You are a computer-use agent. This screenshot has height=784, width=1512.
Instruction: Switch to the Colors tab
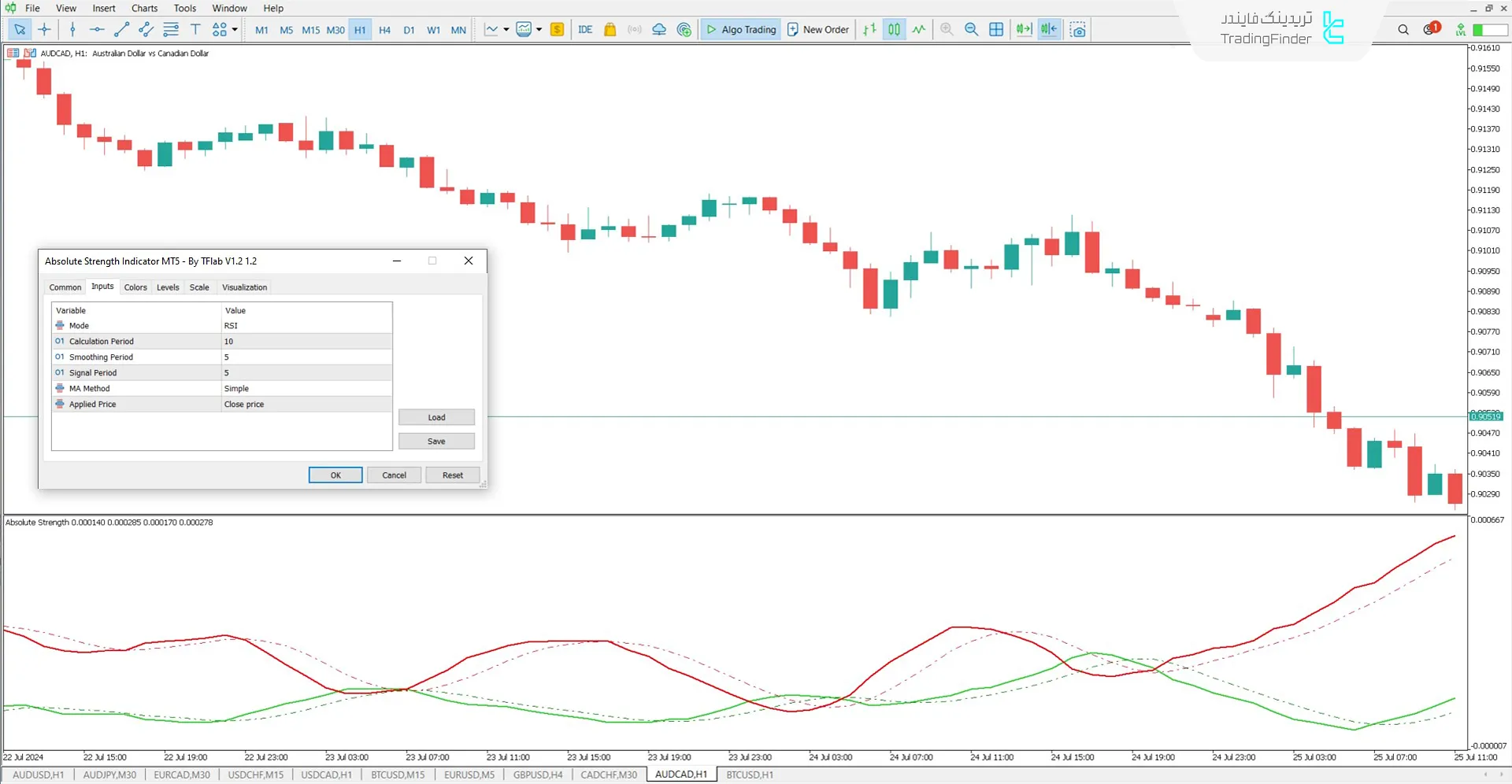[135, 287]
